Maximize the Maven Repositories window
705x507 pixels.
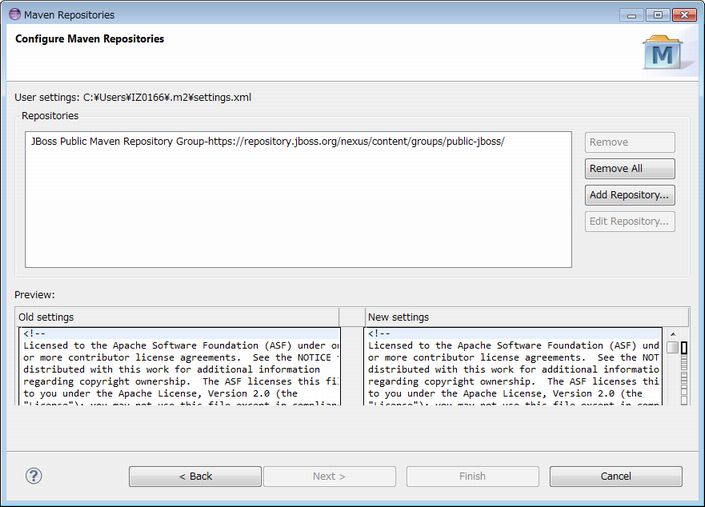tap(657, 15)
